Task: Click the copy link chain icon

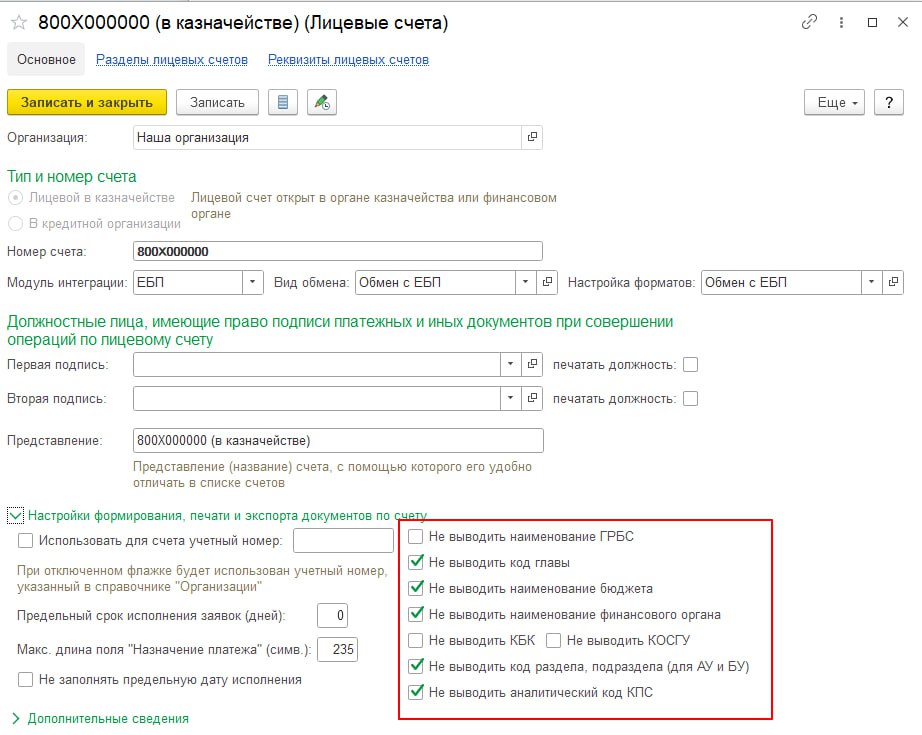Action: coord(809,23)
